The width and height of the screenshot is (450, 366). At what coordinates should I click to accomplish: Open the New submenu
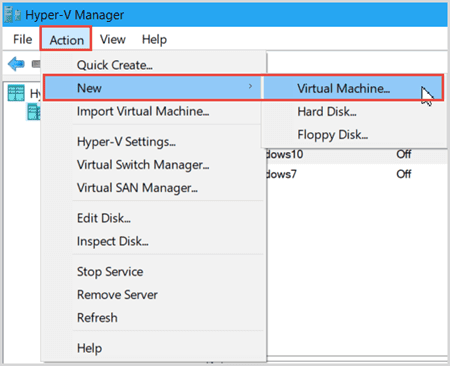[x=152, y=88]
